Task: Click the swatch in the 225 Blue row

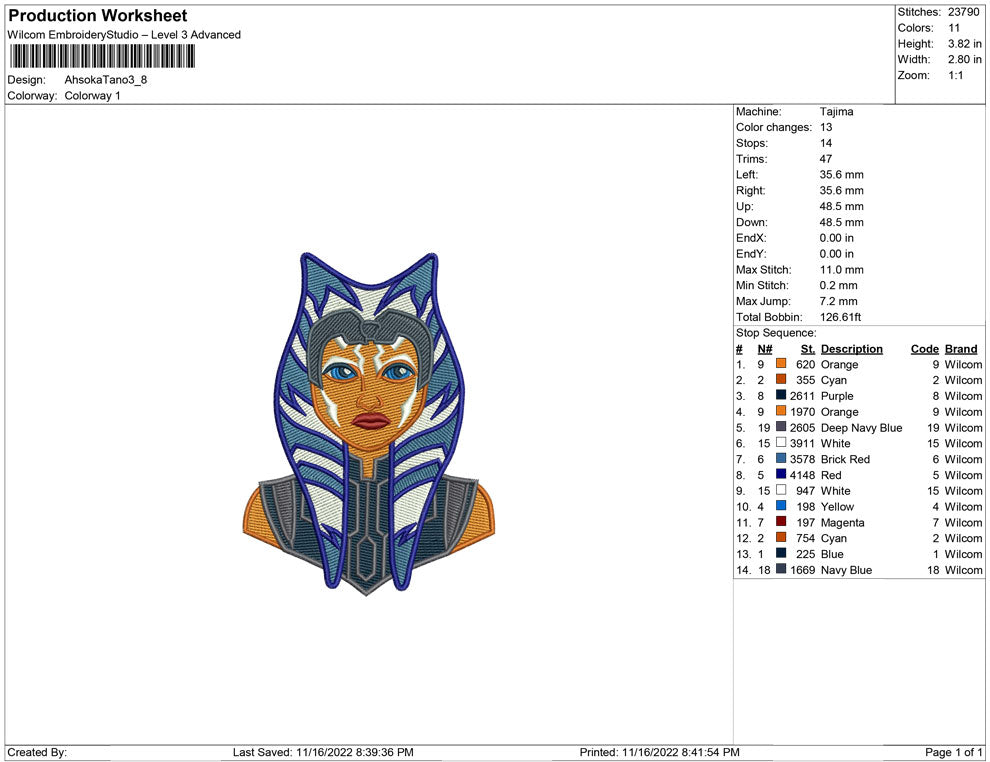Action: (781, 553)
